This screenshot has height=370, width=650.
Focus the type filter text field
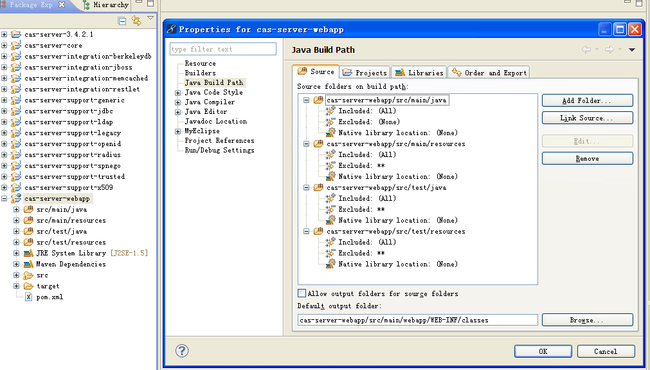[x=223, y=49]
